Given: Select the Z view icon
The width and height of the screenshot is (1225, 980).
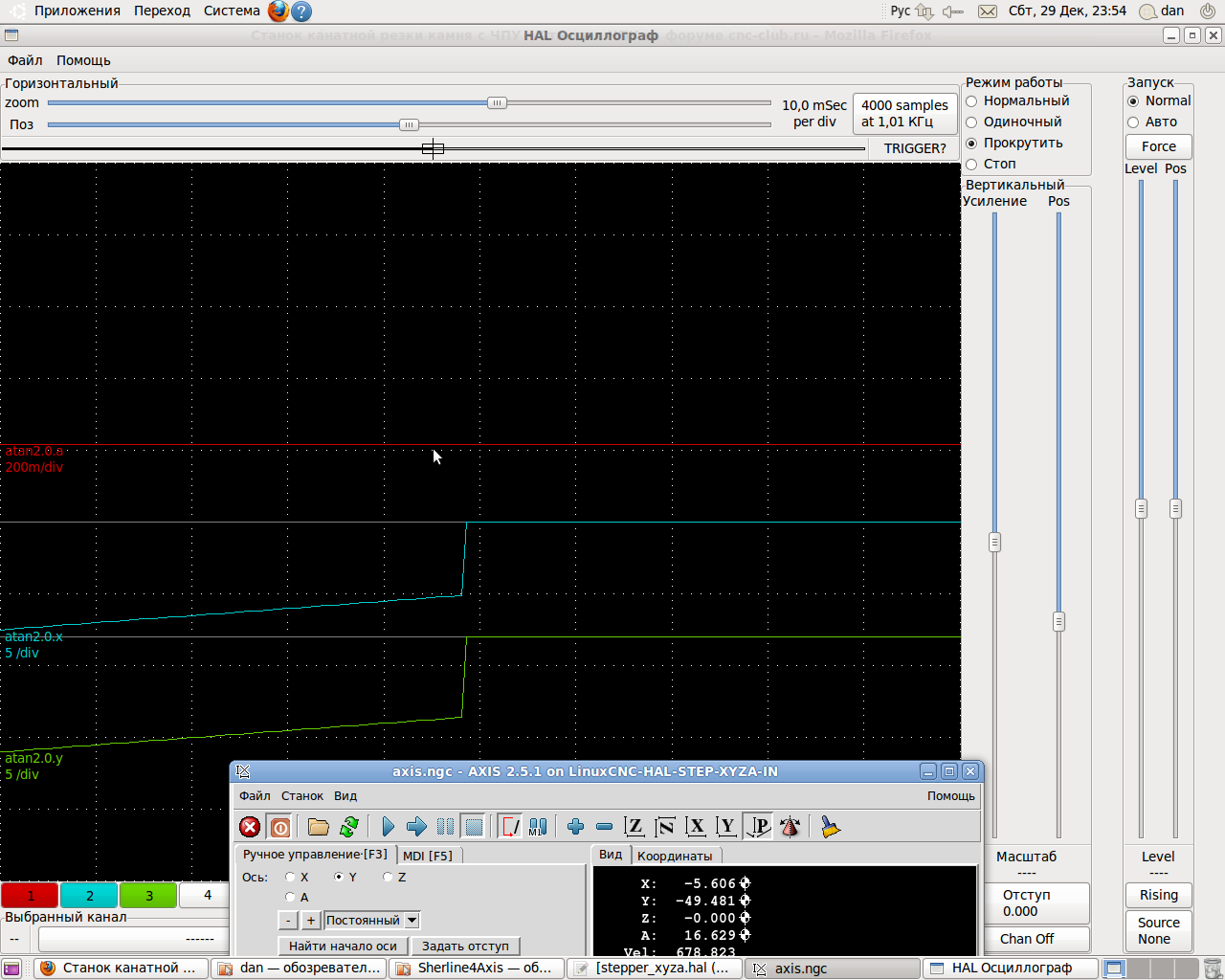Looking at the screenshot, I should [x=634, y=827].
